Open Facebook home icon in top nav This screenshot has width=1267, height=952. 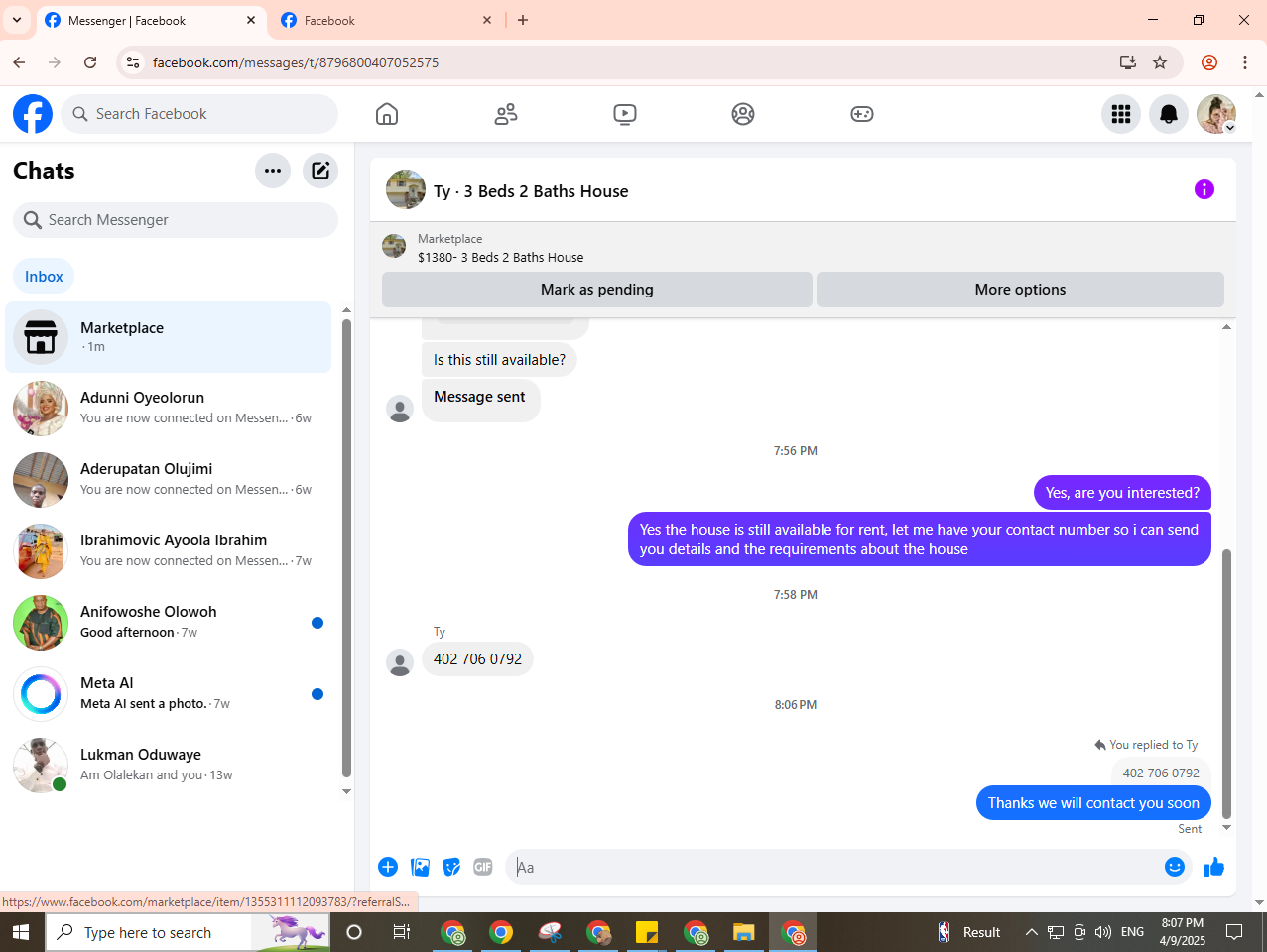click(387, 114)
